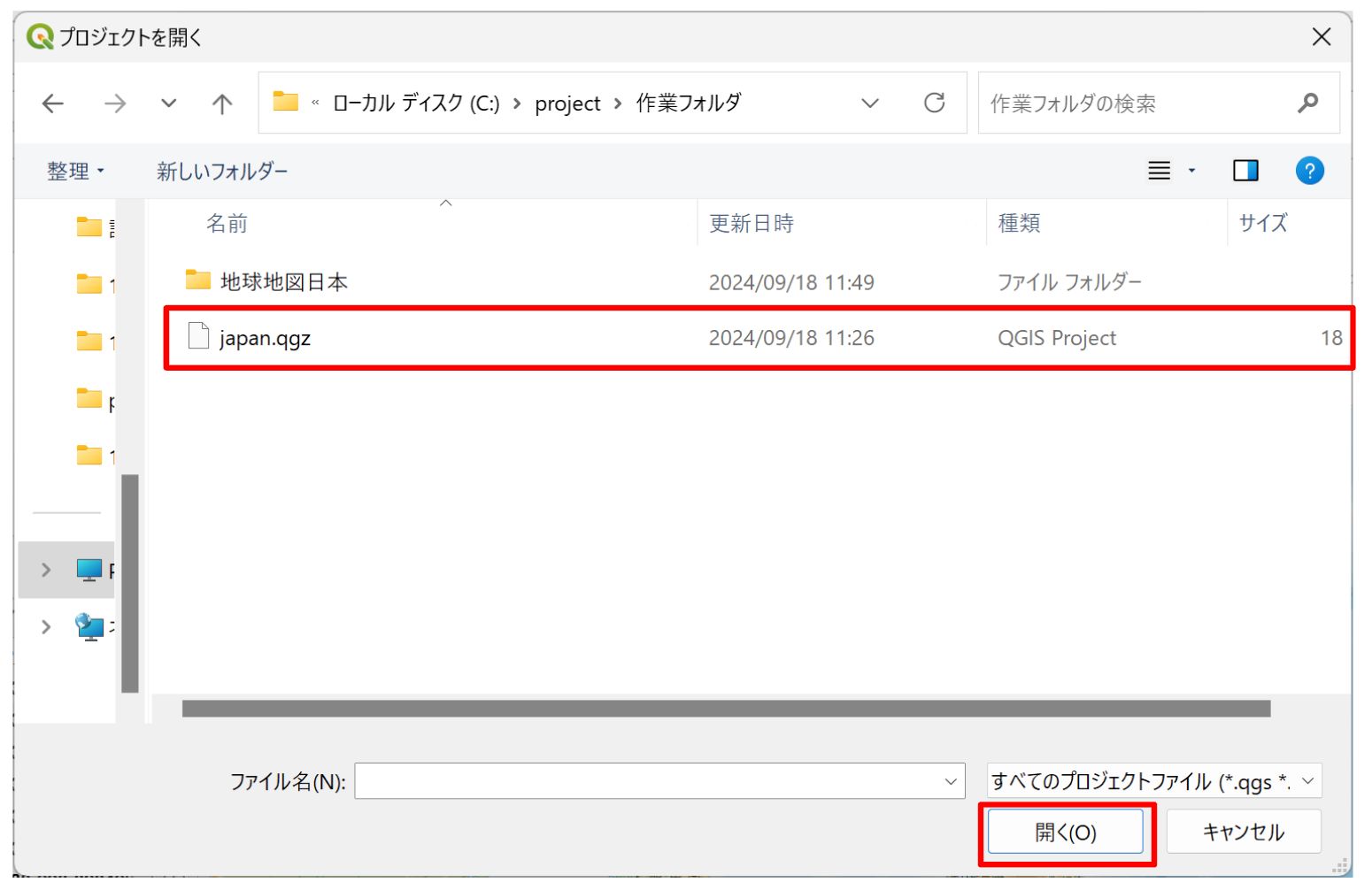Viewport: 1372px width, 890px height.
Task: Select the network icon in the navigation pane
Action: tap(89, 626)
